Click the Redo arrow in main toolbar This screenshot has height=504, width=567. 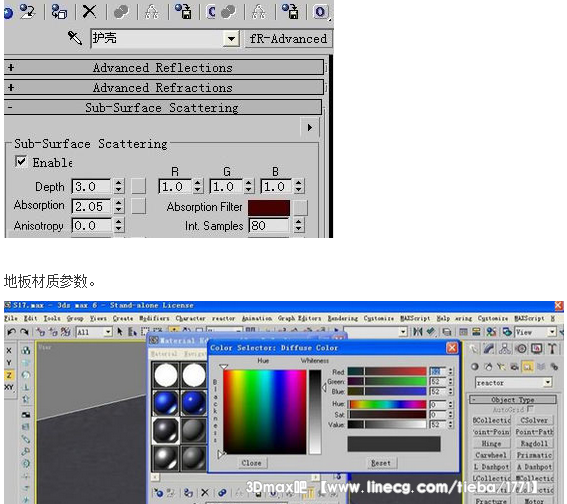pos(24,332)
